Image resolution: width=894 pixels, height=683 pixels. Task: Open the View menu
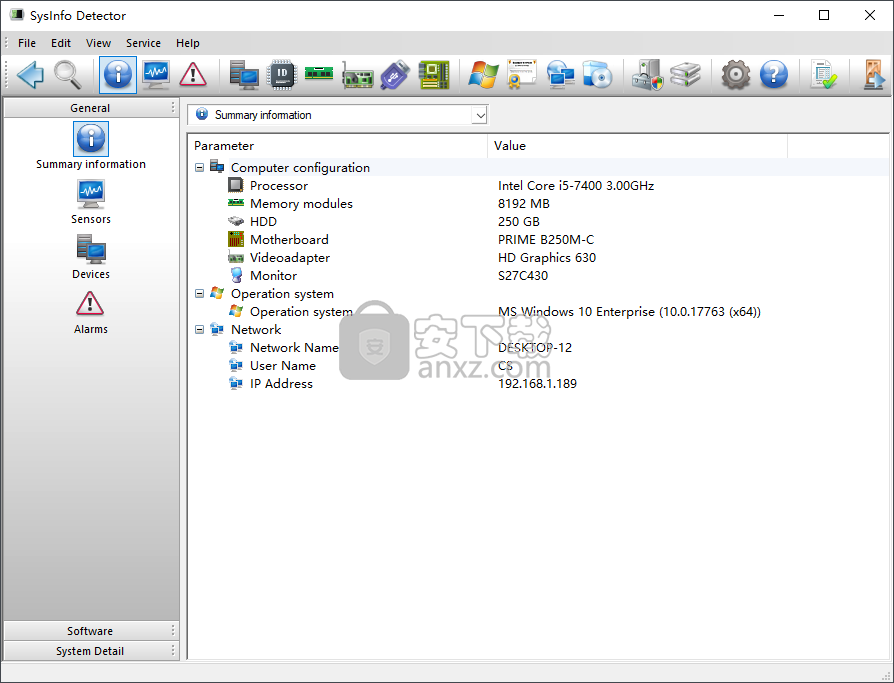pos(98,43)
